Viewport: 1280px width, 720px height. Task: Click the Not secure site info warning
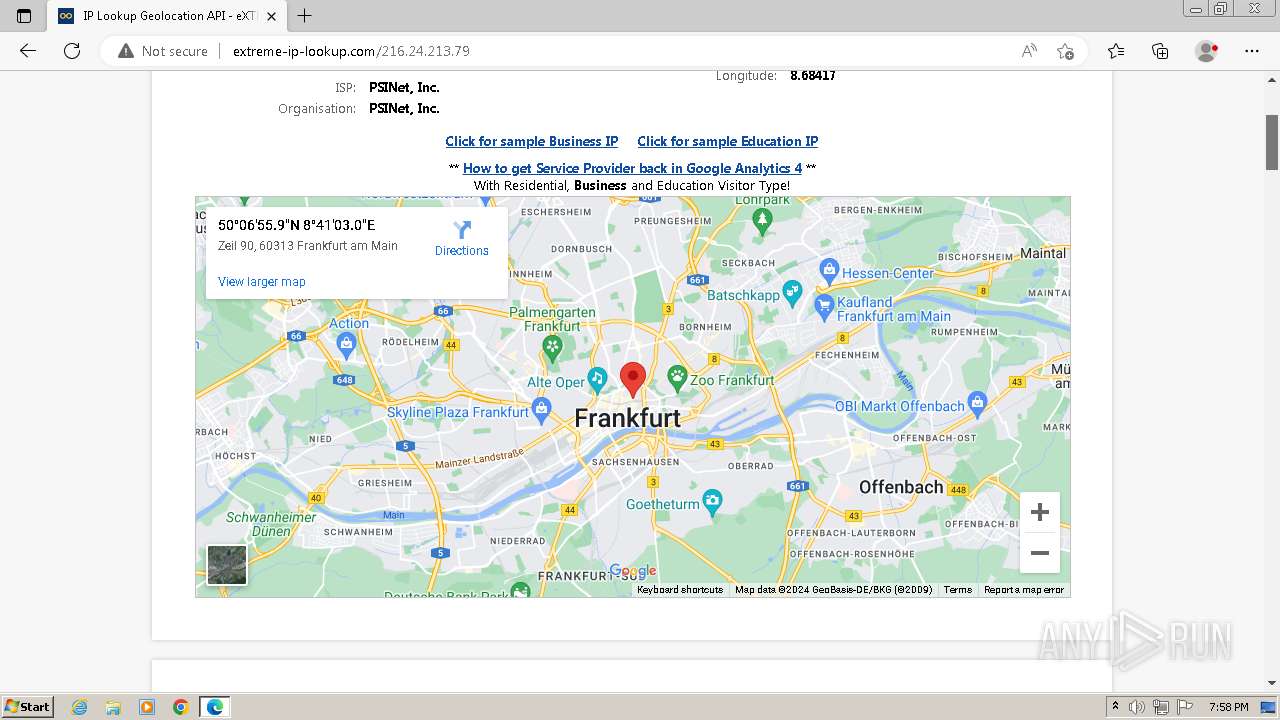[x=163, y=51]
